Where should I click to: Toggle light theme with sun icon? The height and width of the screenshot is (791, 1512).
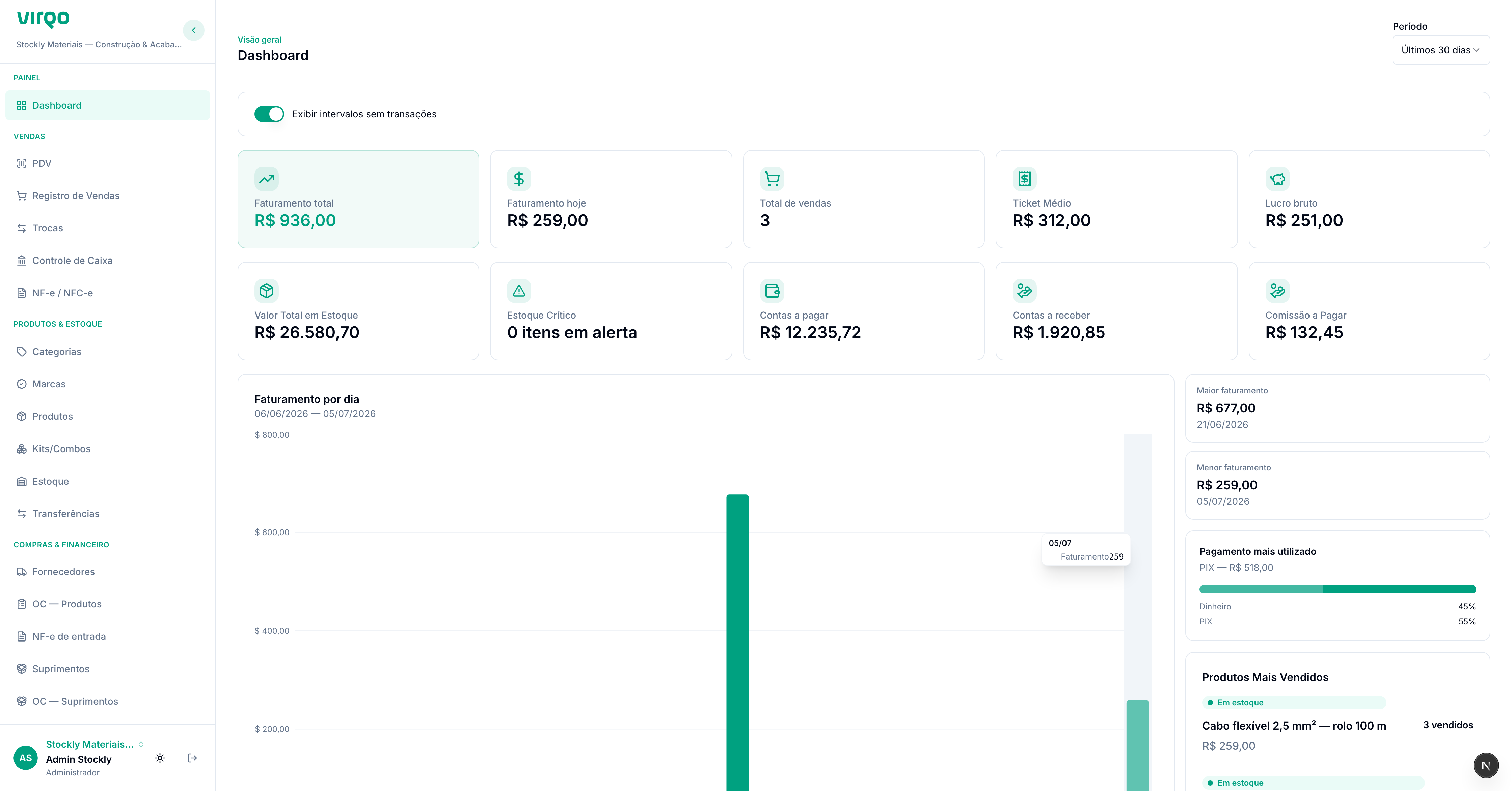pyautogui.click(x=160, y=758)
